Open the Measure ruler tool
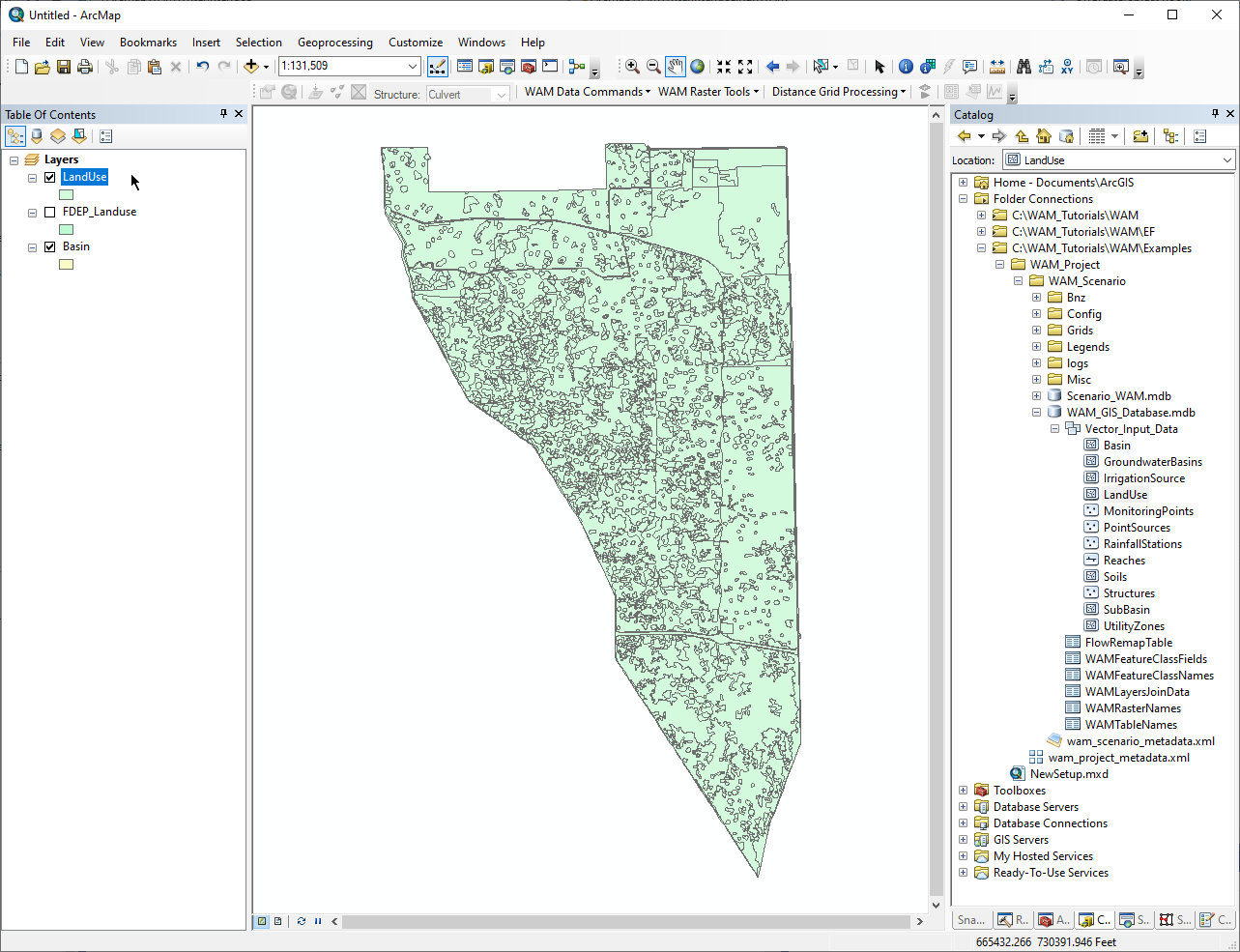This screenshot has width=1240, height=952. click(x=997, y=67)
